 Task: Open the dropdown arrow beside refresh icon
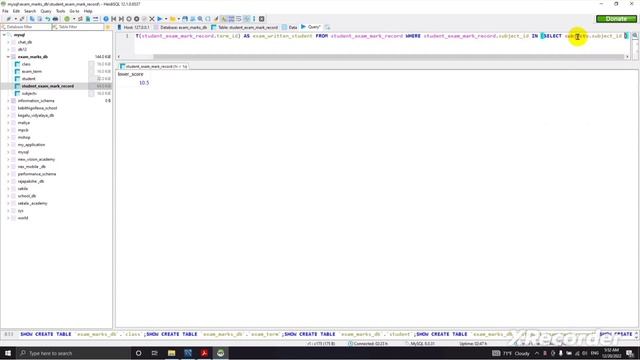73,19
